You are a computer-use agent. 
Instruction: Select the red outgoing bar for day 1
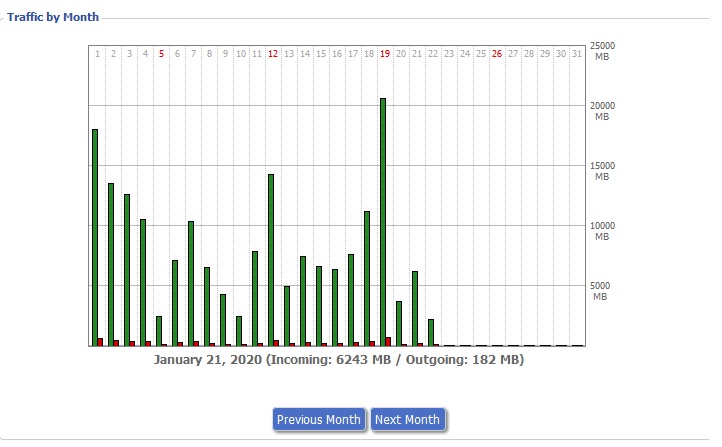pyautogui.click(x=100, y=342)
